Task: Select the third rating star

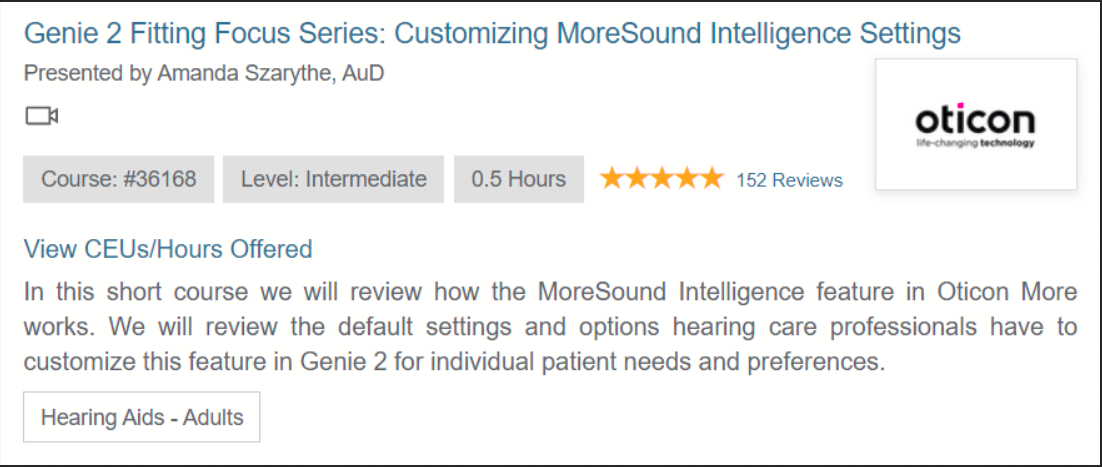Action: tap(661, 179)
